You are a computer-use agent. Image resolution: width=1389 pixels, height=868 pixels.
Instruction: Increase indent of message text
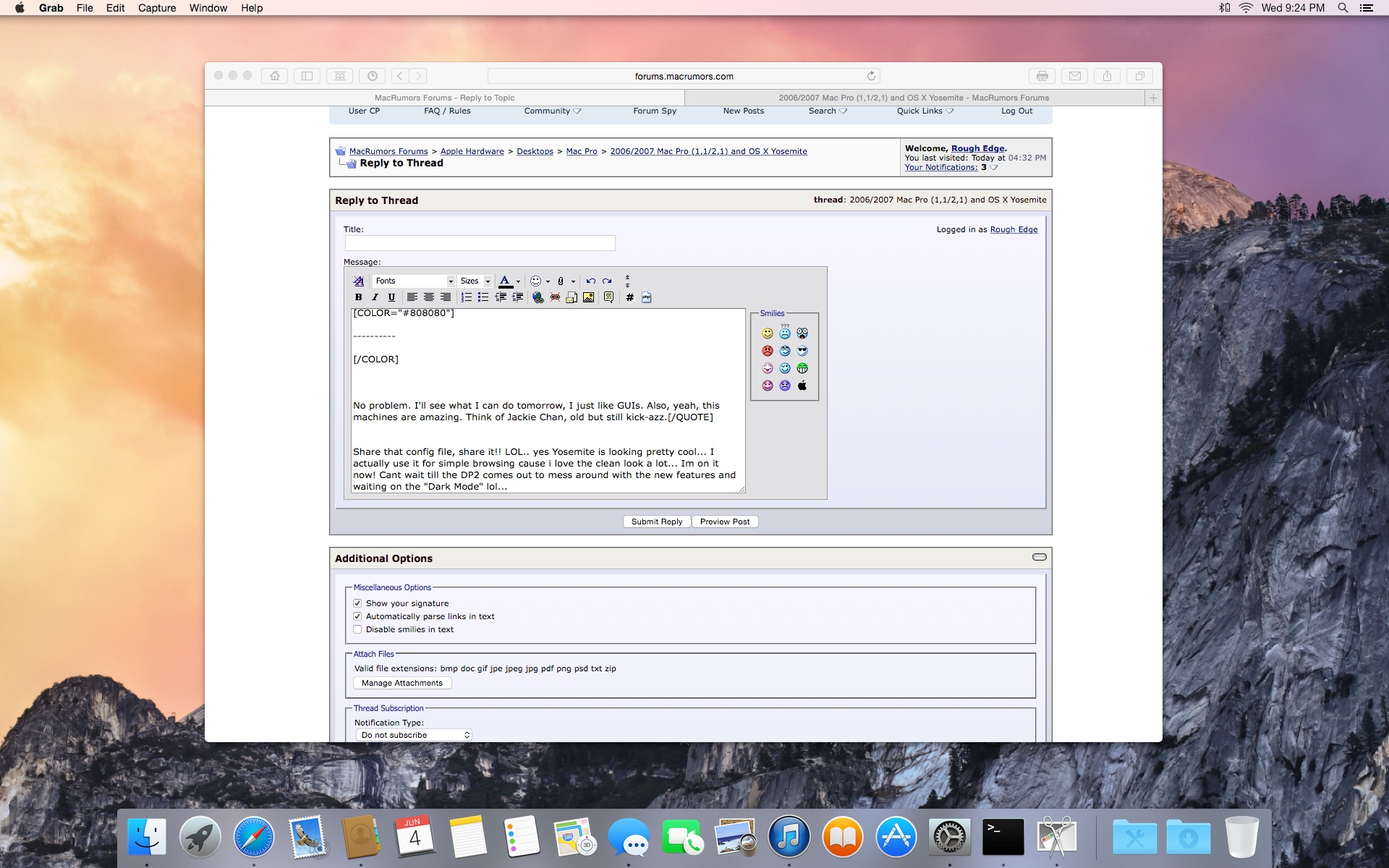click(518, 297)
